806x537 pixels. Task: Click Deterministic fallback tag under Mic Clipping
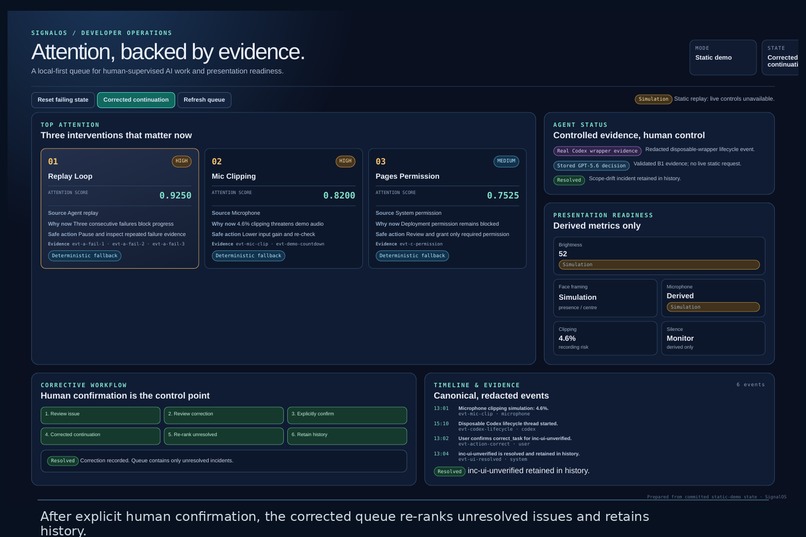click(x=248, y=255)
